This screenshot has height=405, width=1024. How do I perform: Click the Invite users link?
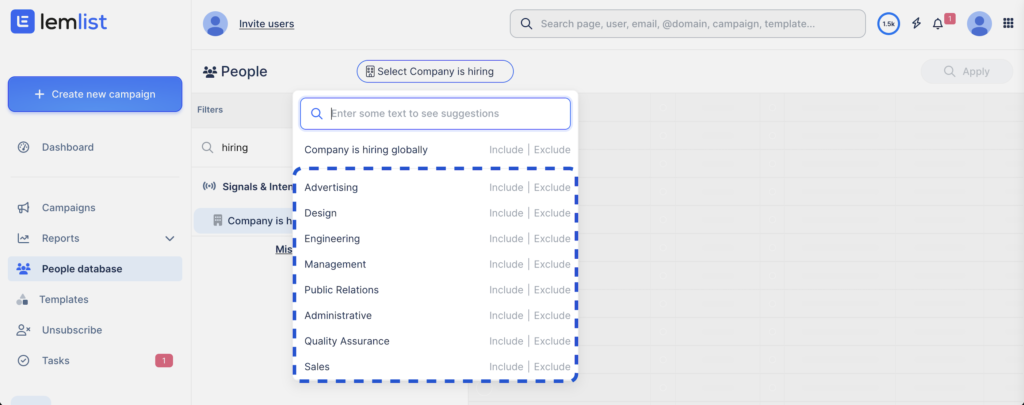point(266,23)
